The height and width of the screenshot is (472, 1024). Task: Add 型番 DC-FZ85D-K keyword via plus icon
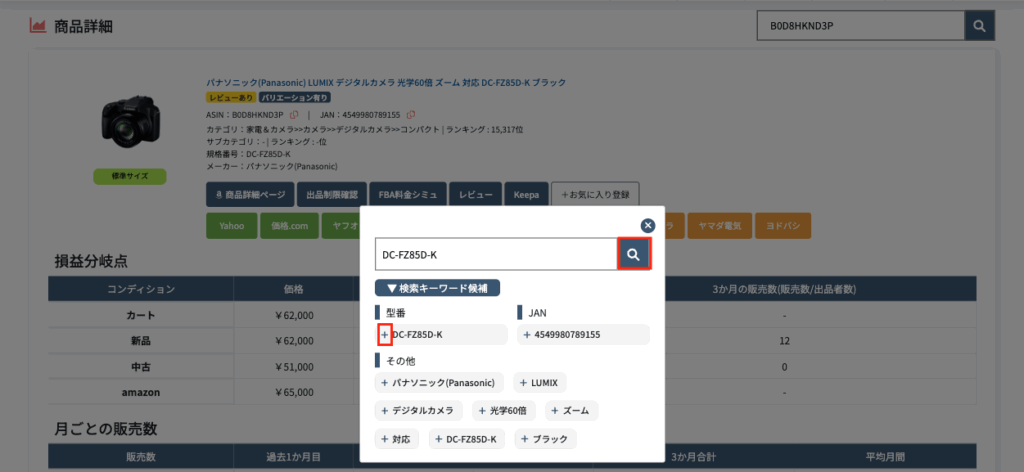pos(385,335)
